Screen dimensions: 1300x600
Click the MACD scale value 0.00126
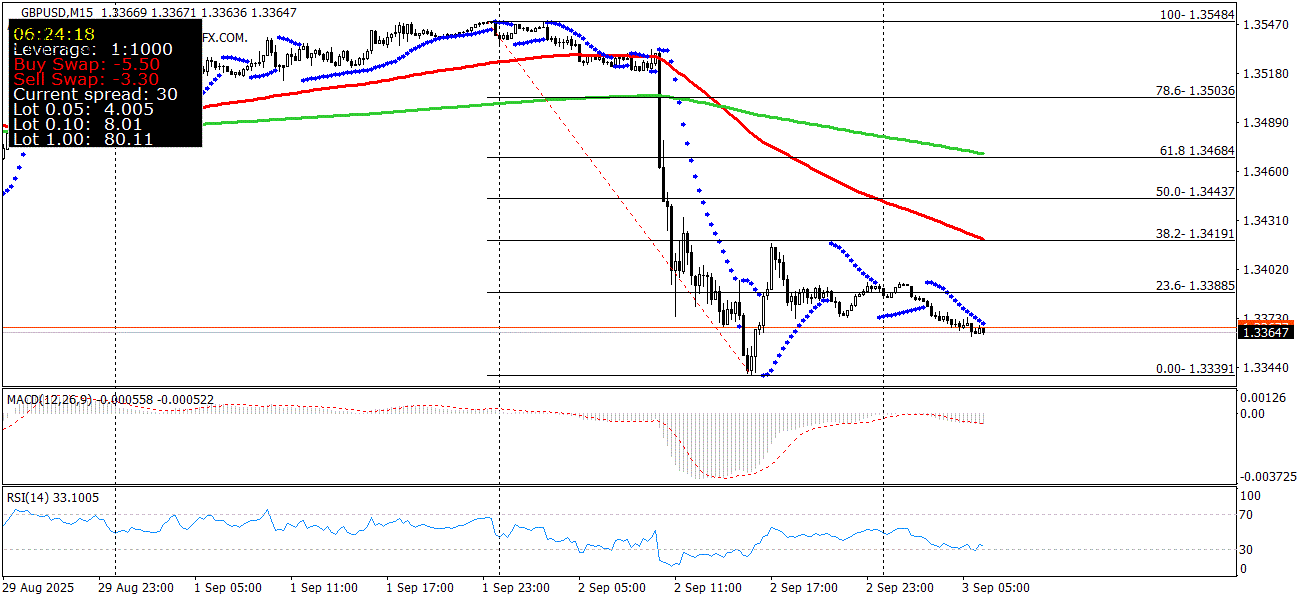click(1264, 398)
